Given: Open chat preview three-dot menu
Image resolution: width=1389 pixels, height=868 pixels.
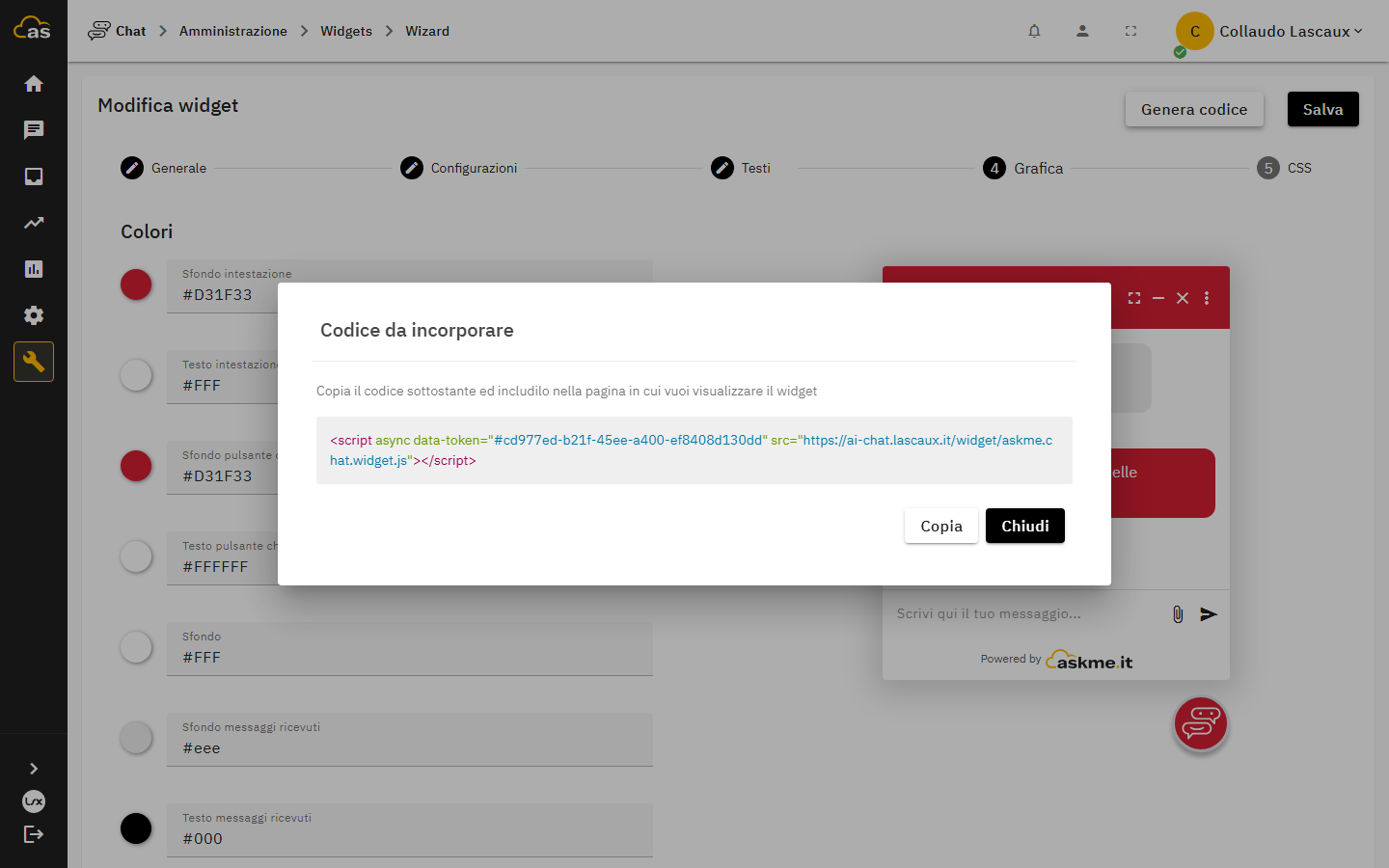Looking at the screenshot, I should (x=1207, y=298).
